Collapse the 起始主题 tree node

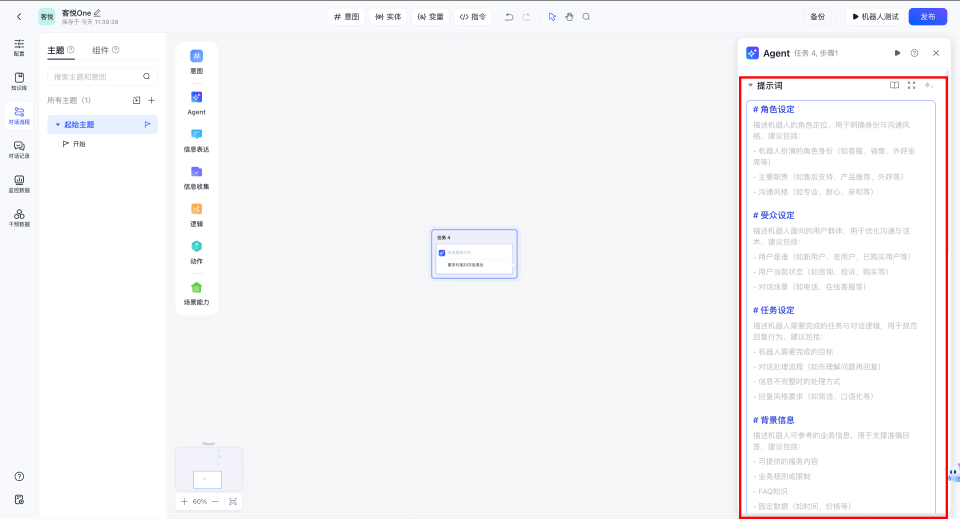(58, 124)
